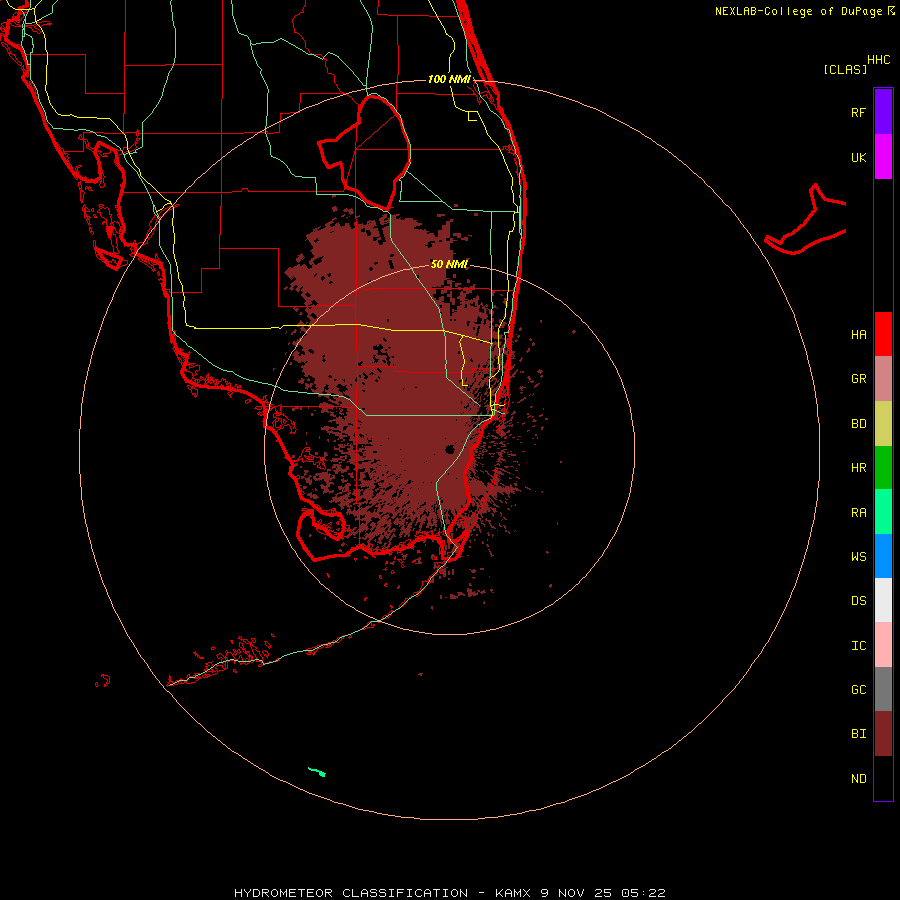The width and height of the screenshot is (900, 900).
Task: Click the 50 NMI range ring label
Action: [x=449, y=264]
